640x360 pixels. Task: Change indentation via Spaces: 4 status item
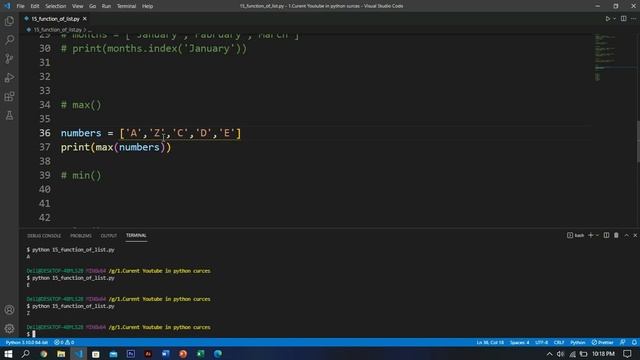coord(520,342)
